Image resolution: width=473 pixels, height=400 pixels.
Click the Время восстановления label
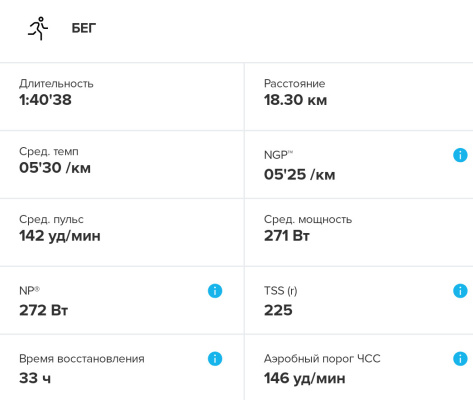(82, 359)
